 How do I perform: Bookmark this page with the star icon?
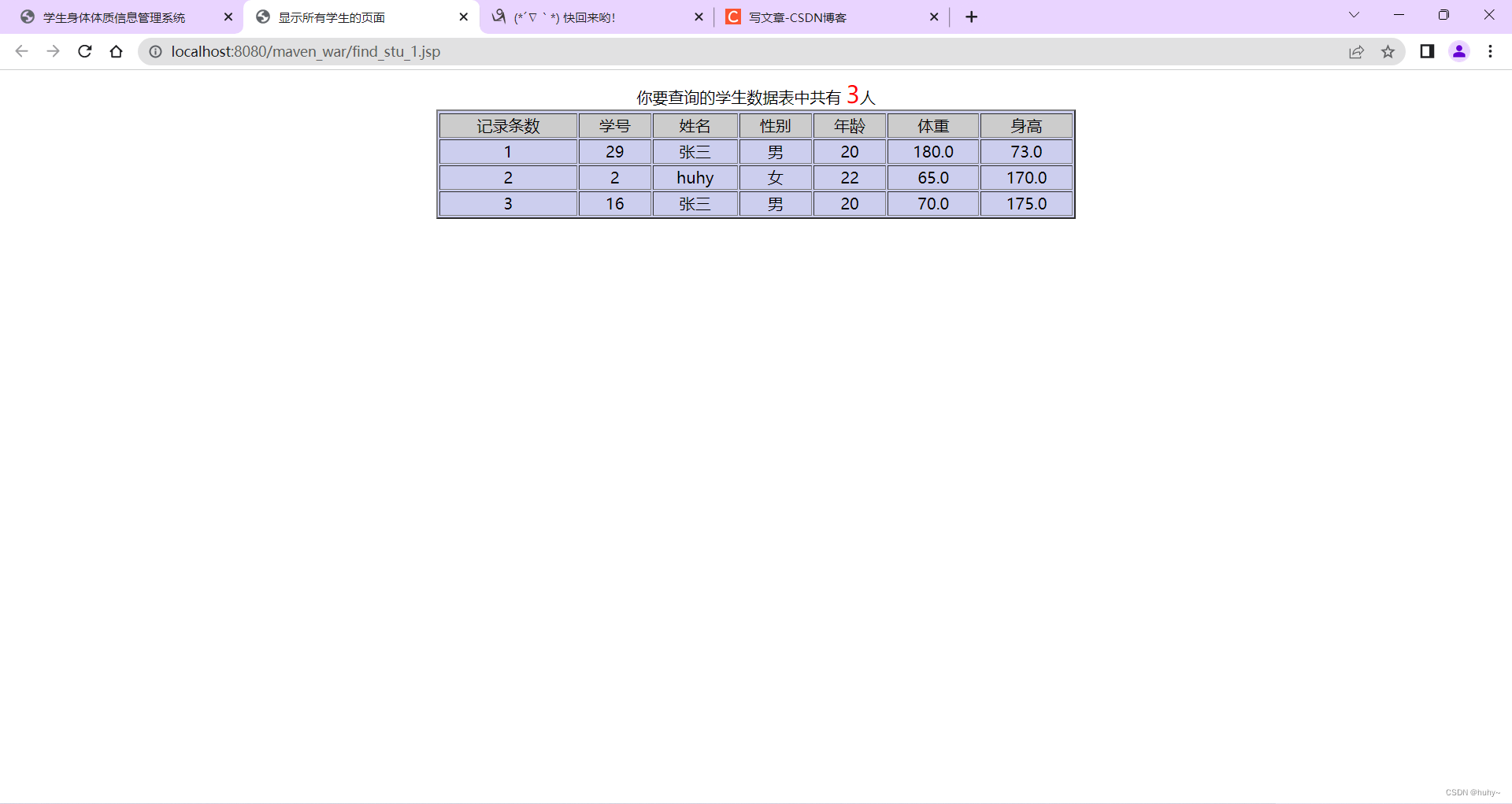click(1388, 51)
